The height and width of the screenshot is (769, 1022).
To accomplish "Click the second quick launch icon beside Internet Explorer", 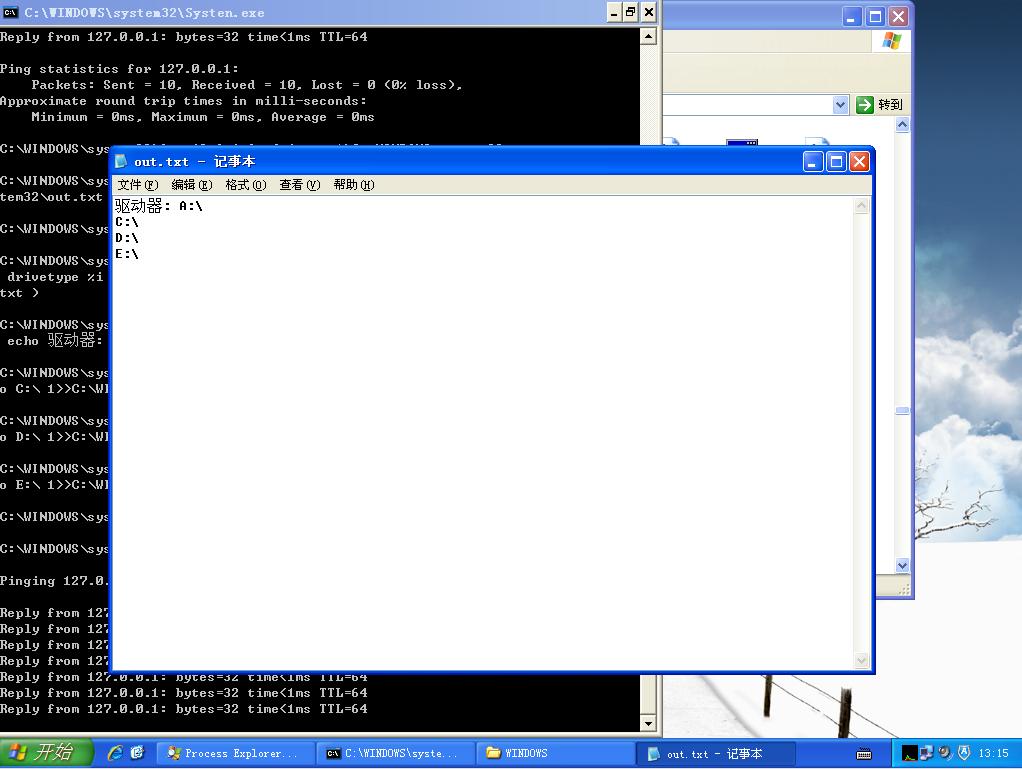I will (137, 753).
